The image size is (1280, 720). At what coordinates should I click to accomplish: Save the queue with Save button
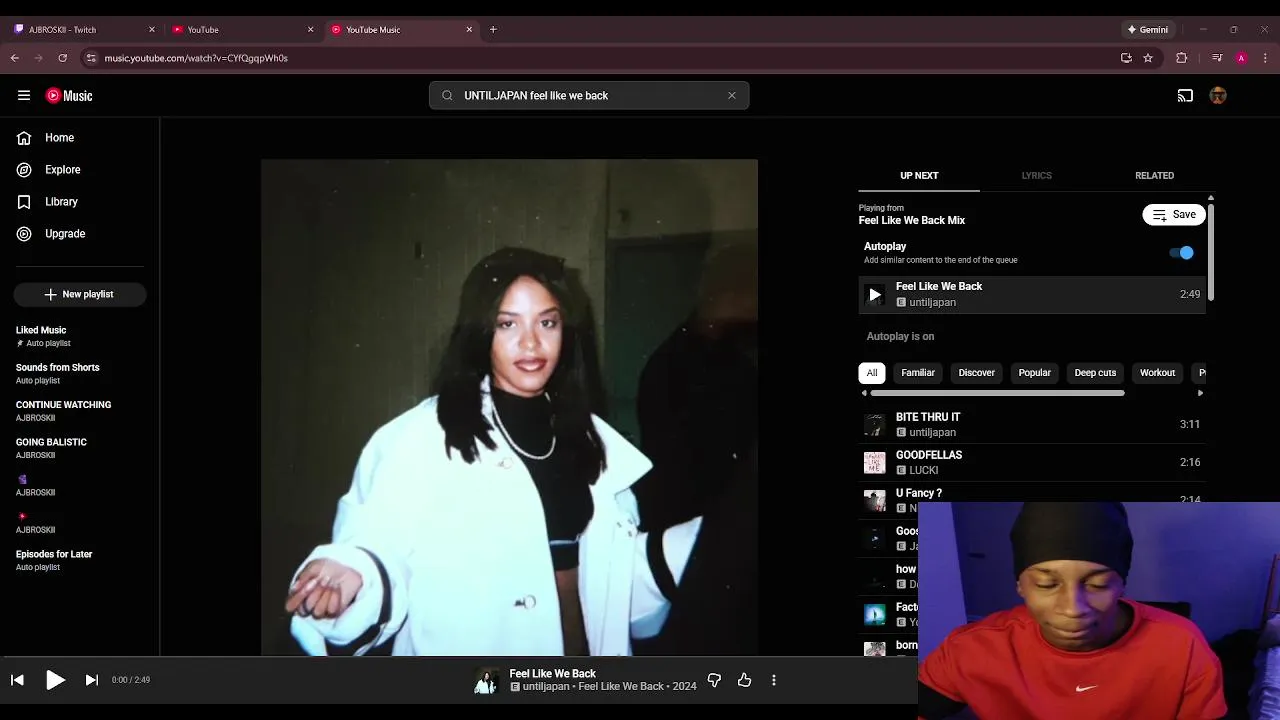1174,214
